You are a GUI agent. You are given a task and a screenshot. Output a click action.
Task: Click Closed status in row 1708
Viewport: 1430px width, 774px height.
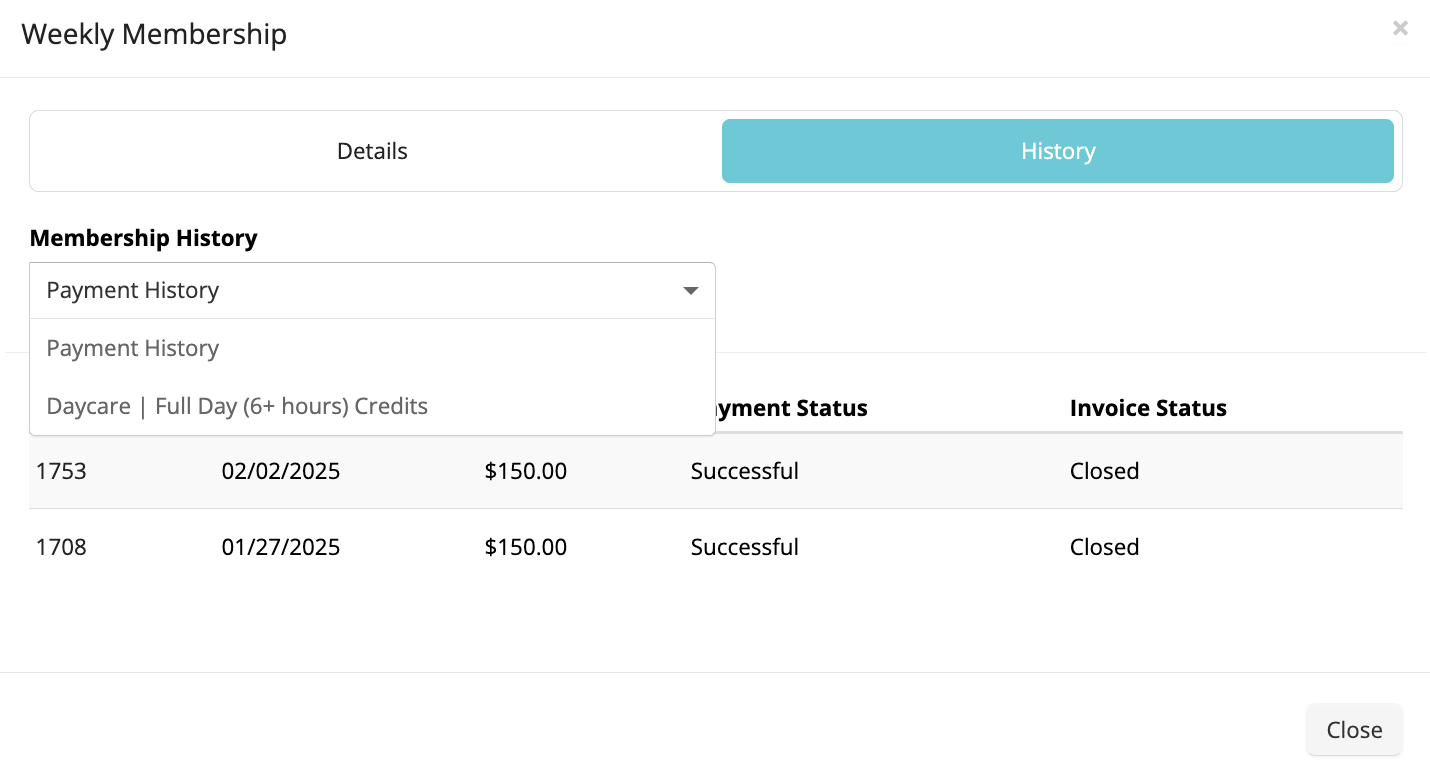[1105, 547]
